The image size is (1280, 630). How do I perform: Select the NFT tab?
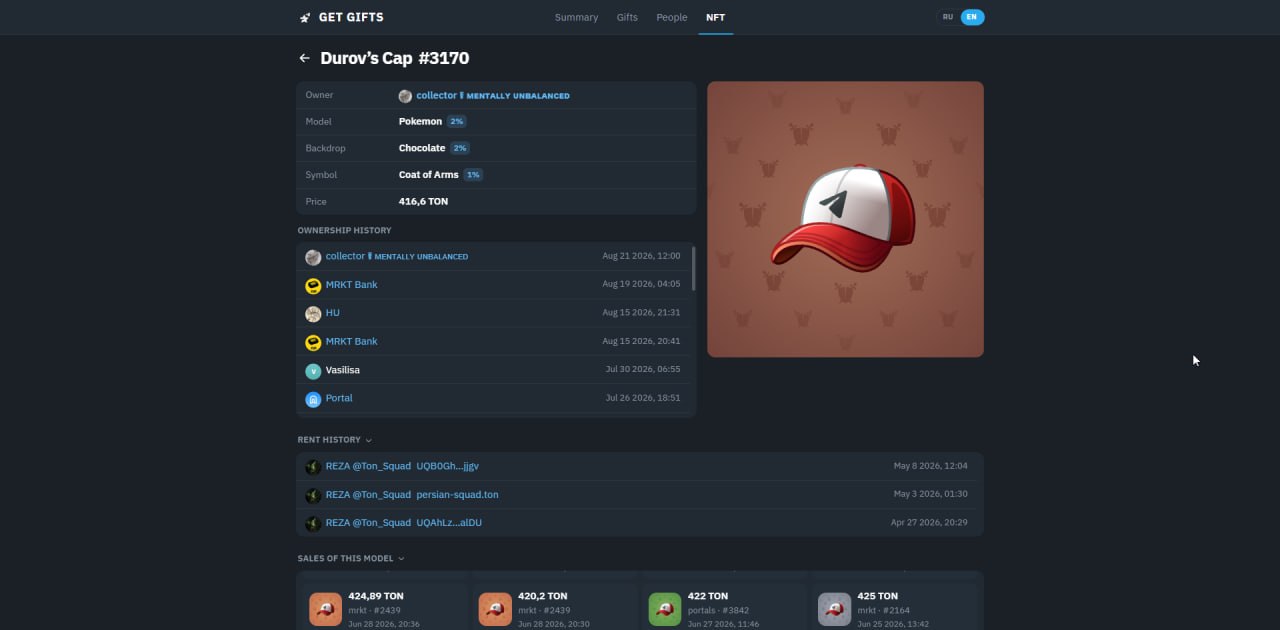point(716,17)
